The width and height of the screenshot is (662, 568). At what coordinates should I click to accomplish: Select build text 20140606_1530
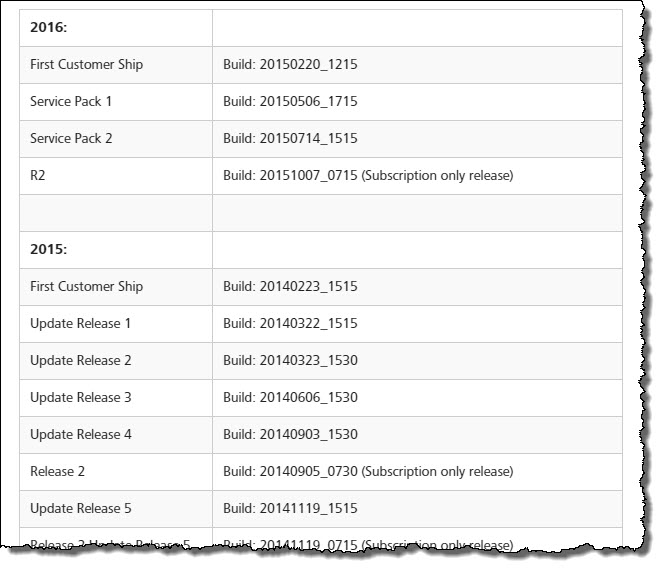(x=290, y=397)
